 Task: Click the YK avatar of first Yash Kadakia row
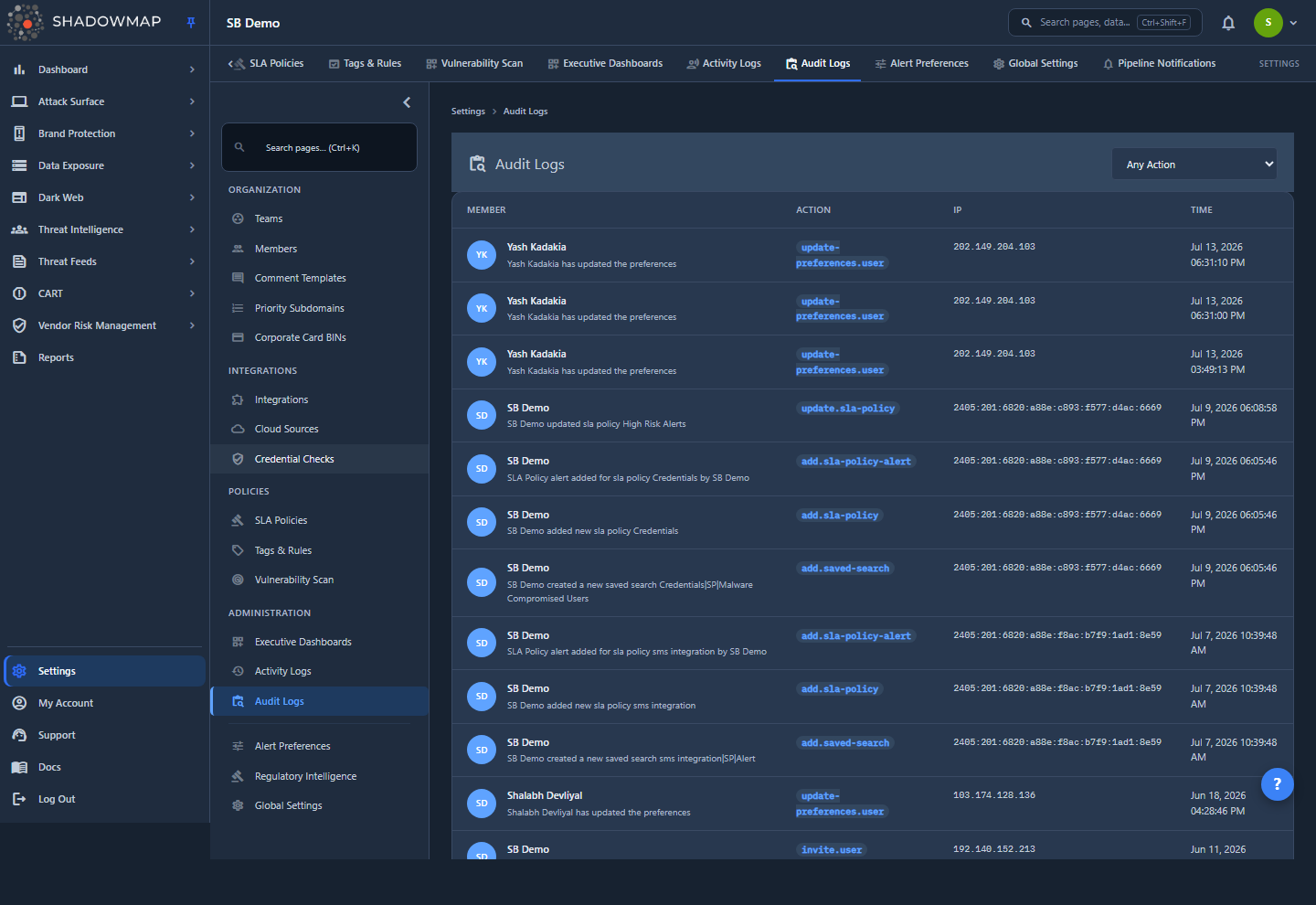(482, 255)
